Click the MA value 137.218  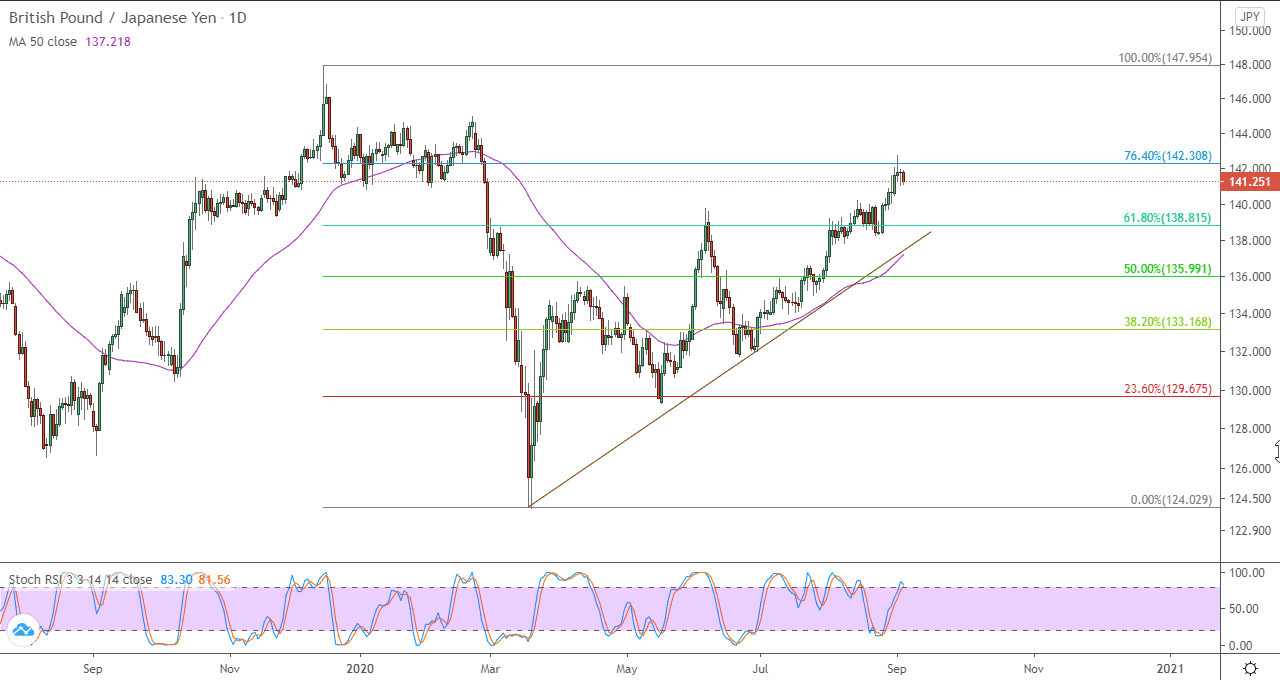point(108,42)
